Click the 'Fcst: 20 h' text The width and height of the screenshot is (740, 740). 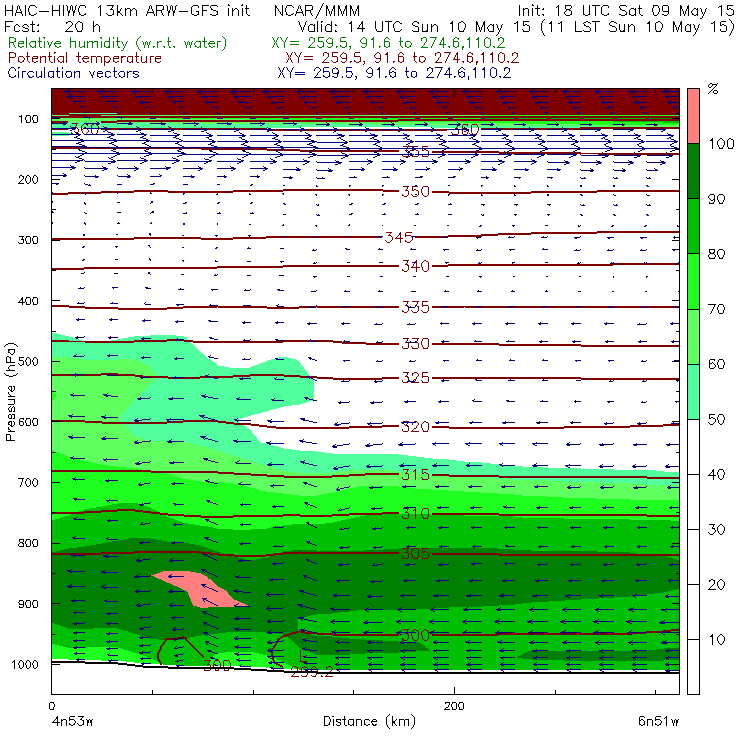(52, 26)
